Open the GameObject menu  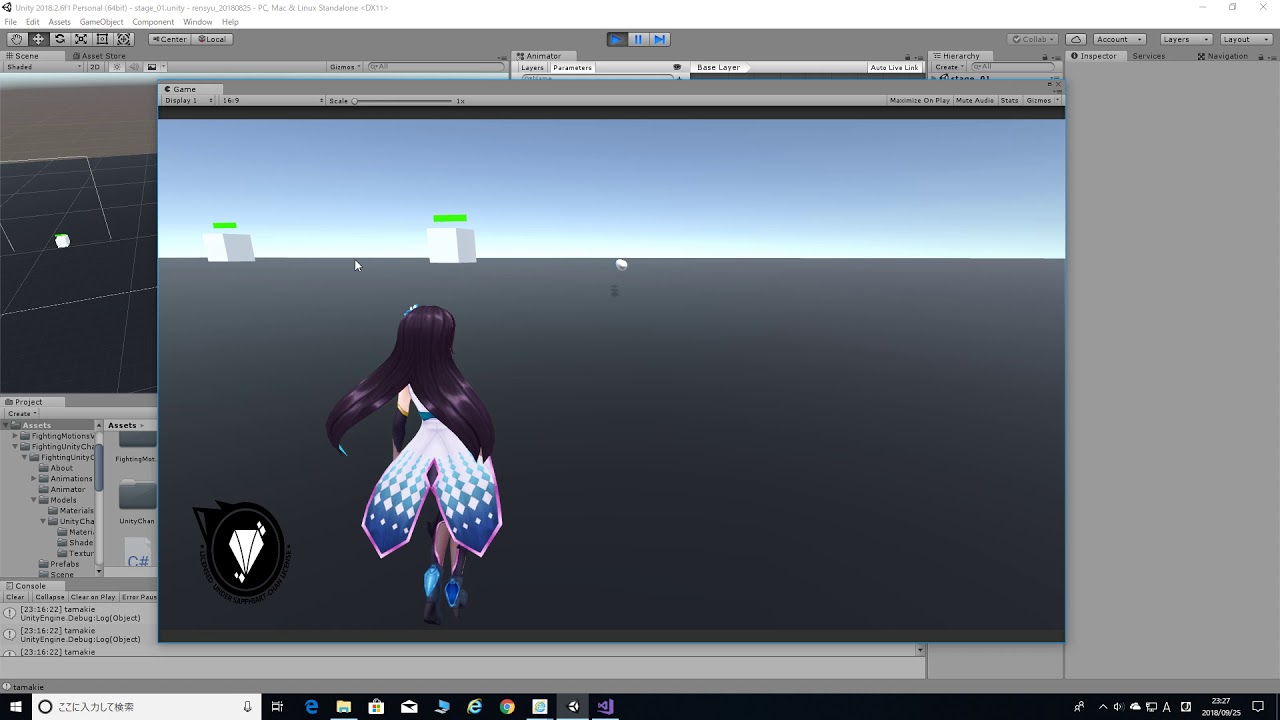click(x=101, y=22)
